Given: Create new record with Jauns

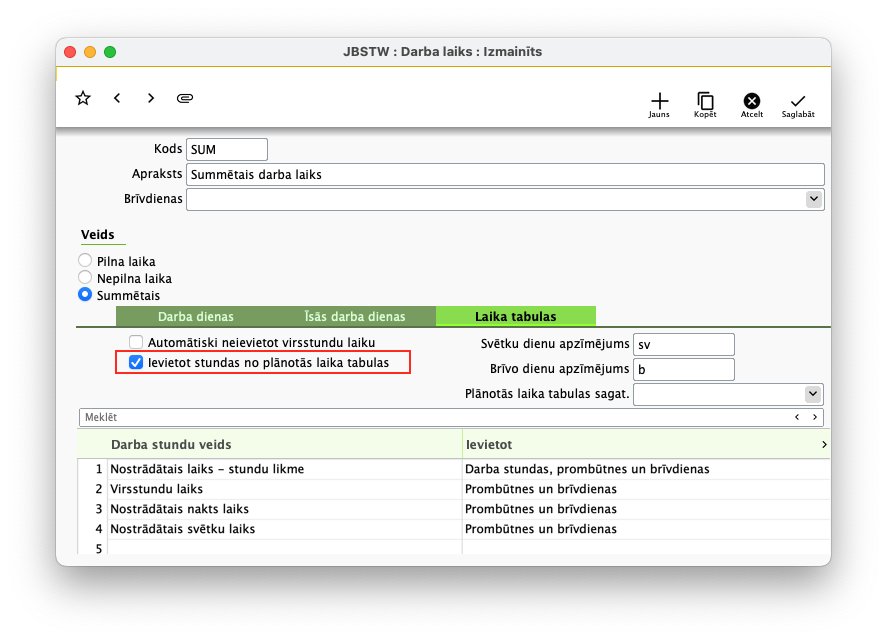Looking at the screenshot, I should (659, 105).
